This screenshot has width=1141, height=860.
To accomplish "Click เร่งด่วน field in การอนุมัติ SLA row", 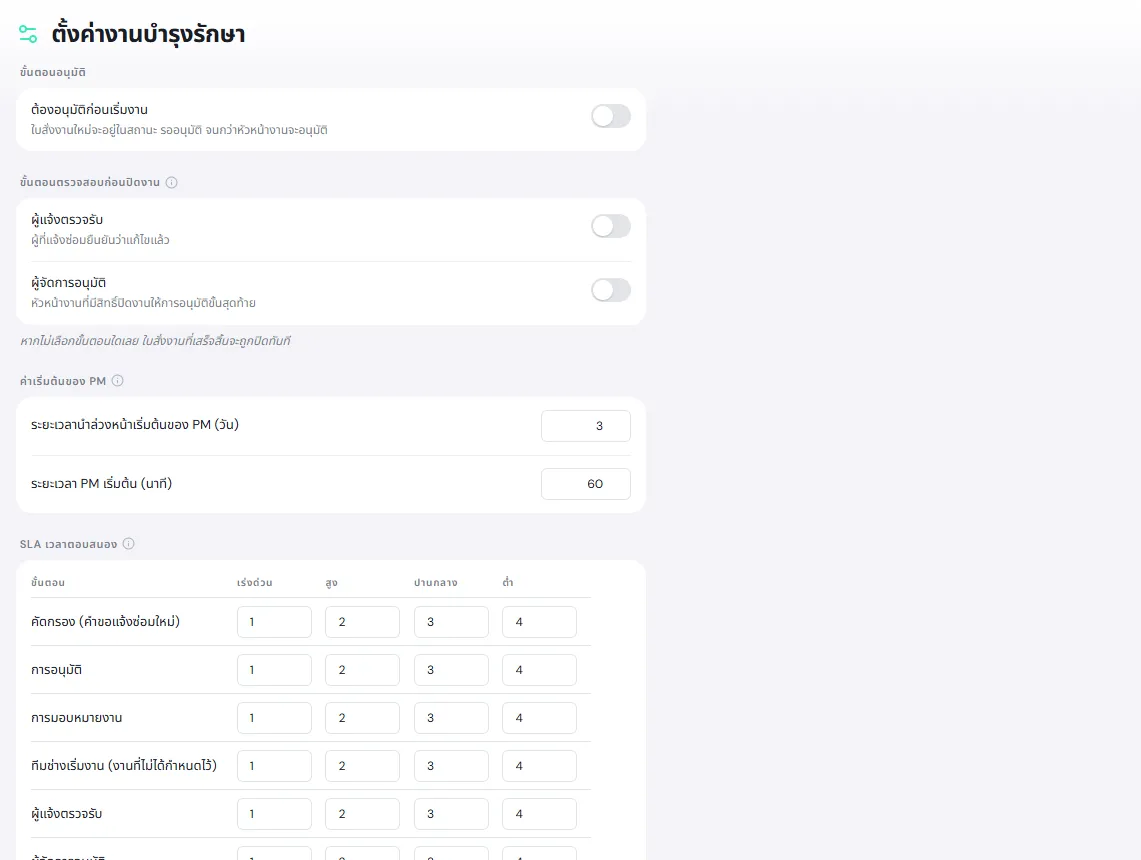I will click(x=274, y=670).
